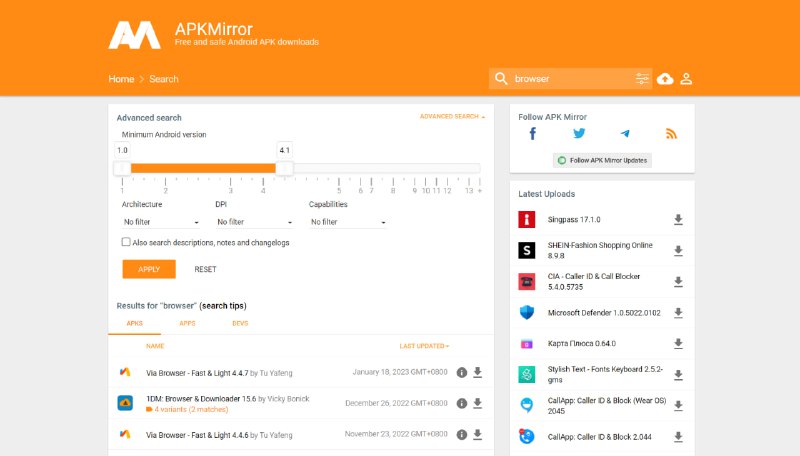Open Singpass 17.1.0 entry
This screenshot has width=800, height=456.
[x=574, y=219]
